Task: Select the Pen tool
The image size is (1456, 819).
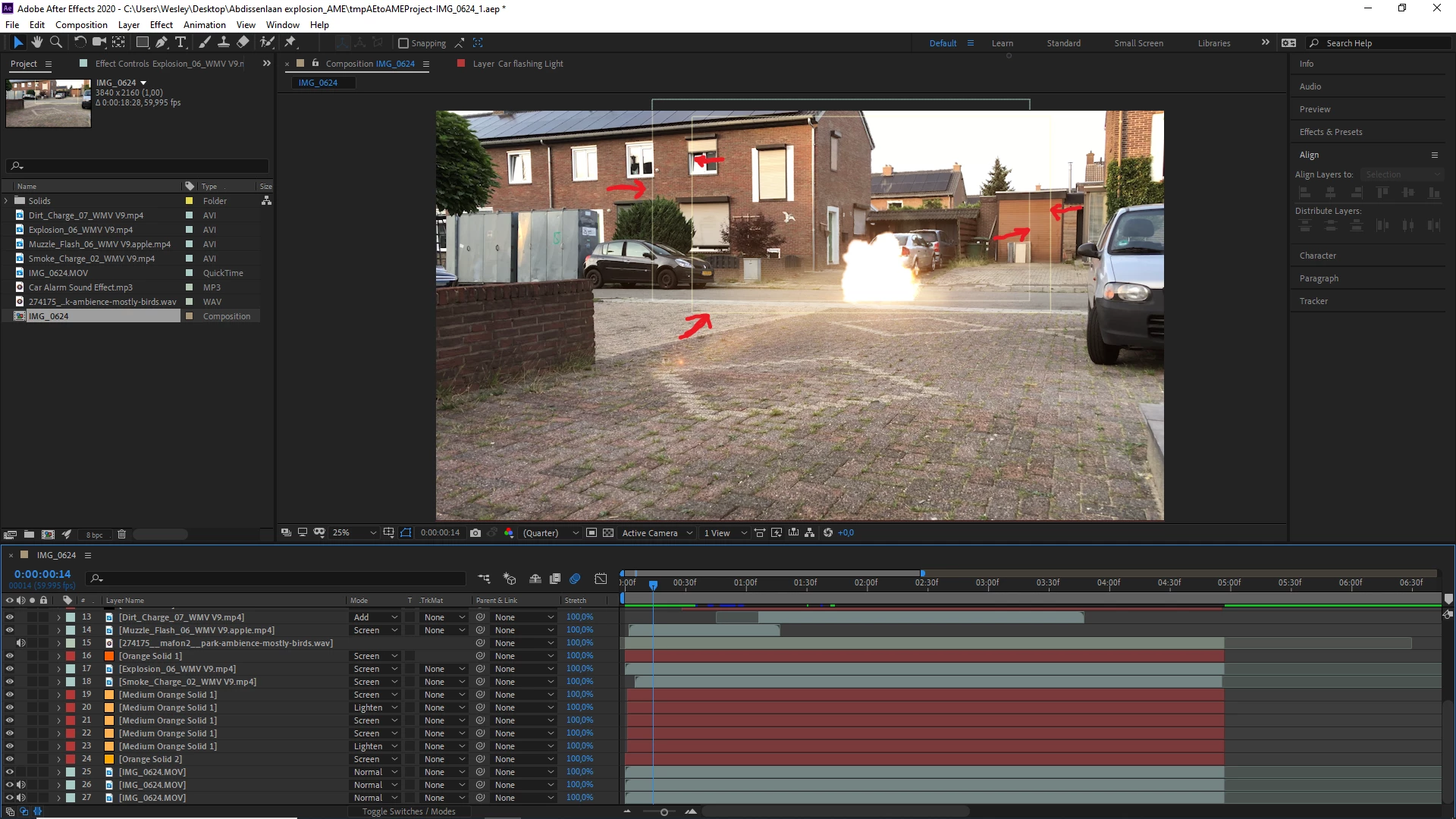Action: 161,42
